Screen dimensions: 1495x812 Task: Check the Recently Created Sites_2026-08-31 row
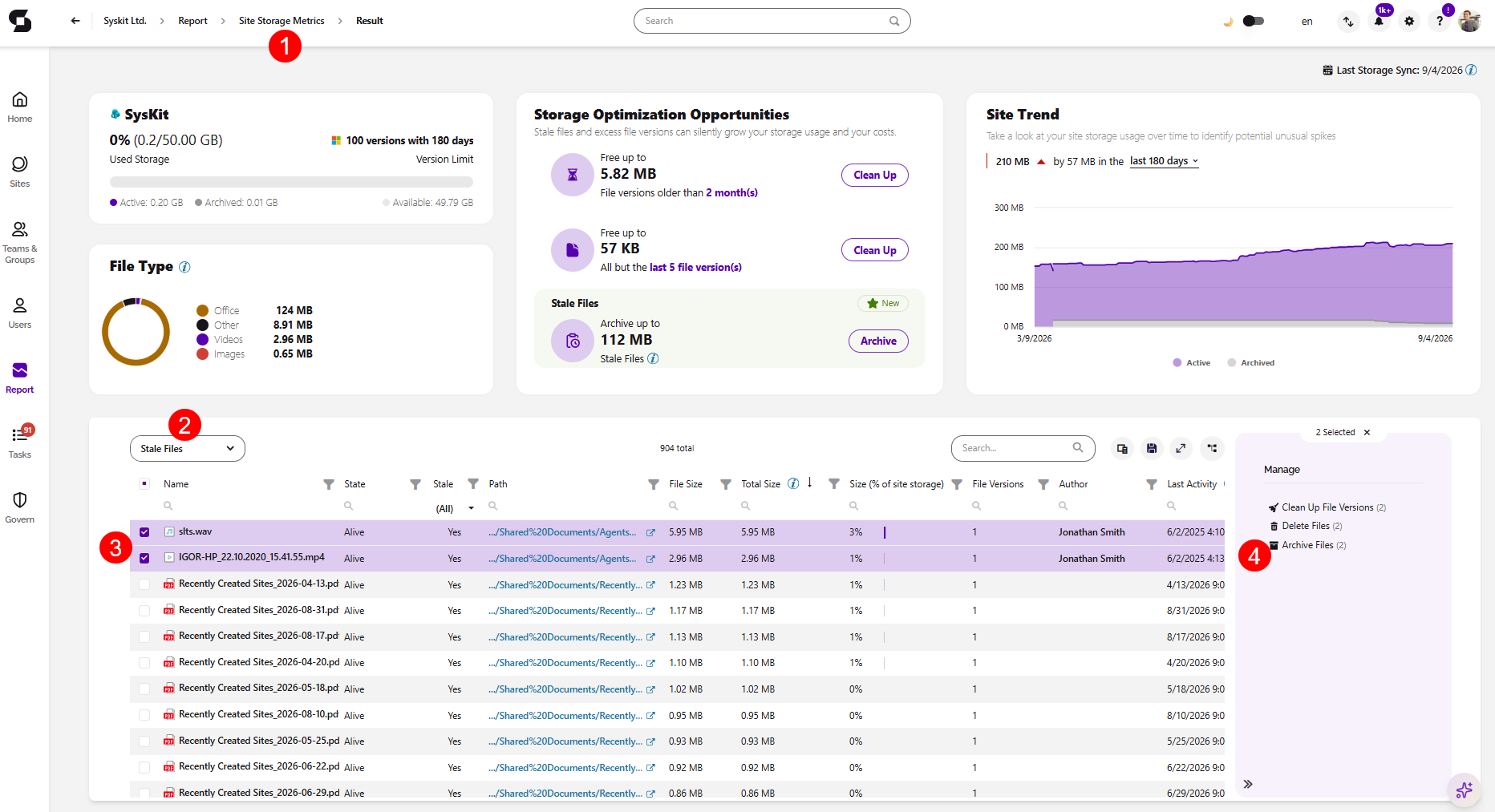(144, 611)
